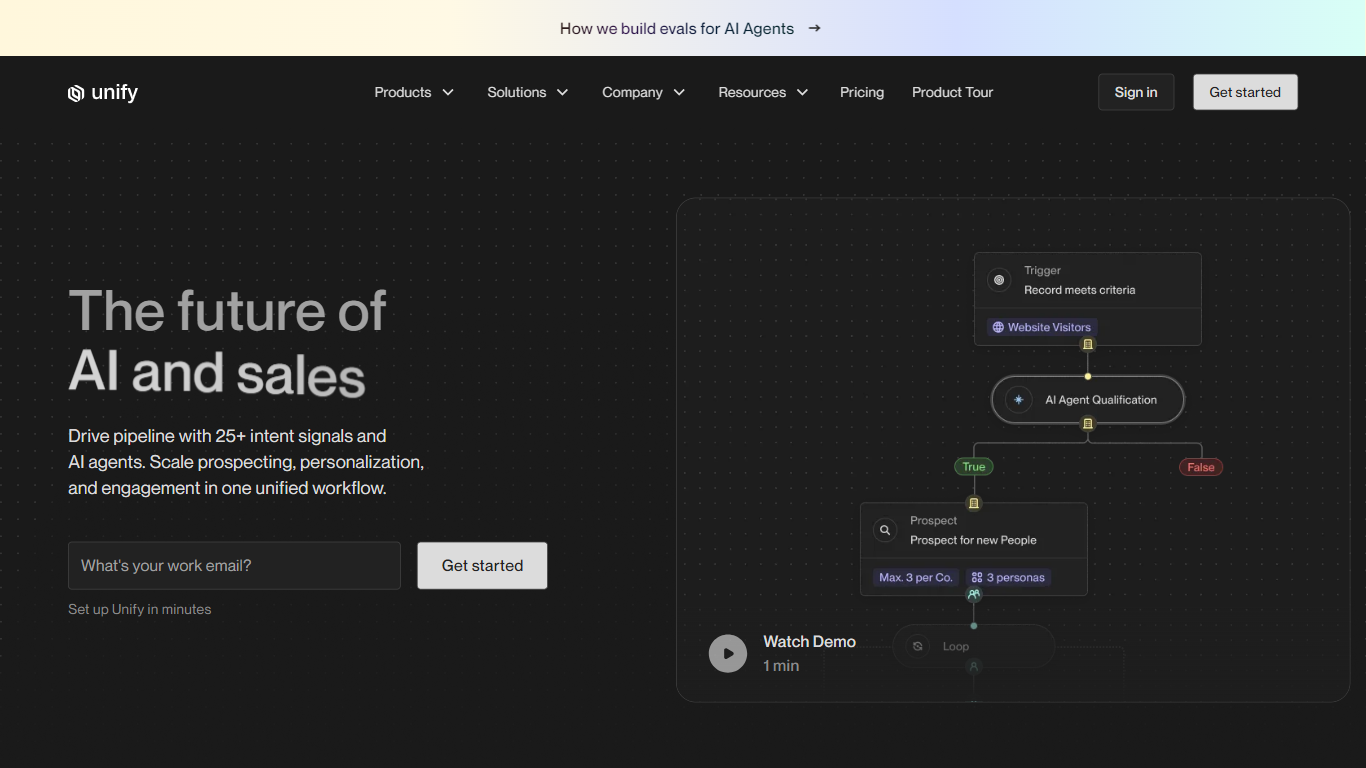Play the Watch Demo video
The image size is (1366, 768).
pyautogui.click(x=728, y=654)
